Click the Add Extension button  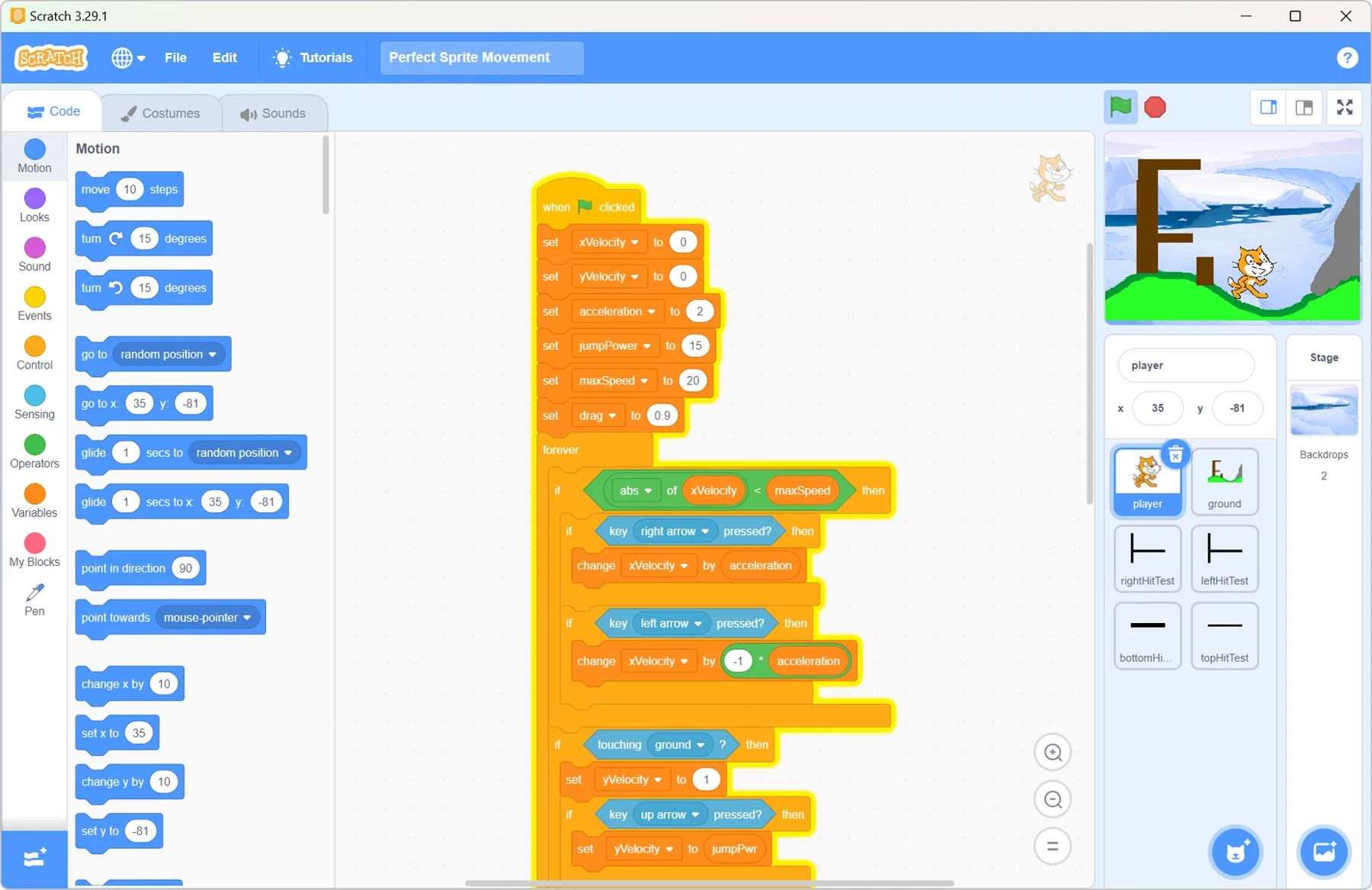[34, 859]
